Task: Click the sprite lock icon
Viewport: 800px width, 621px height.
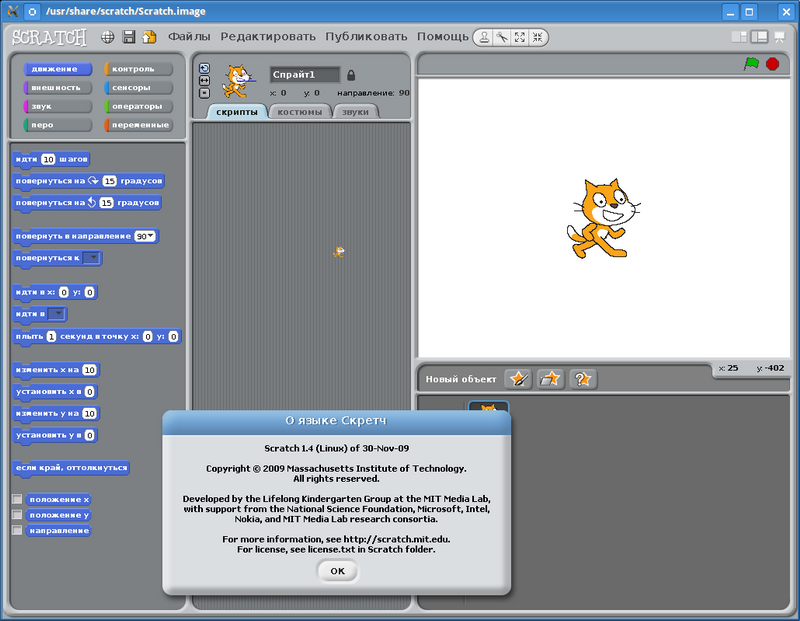Action: 351,75
